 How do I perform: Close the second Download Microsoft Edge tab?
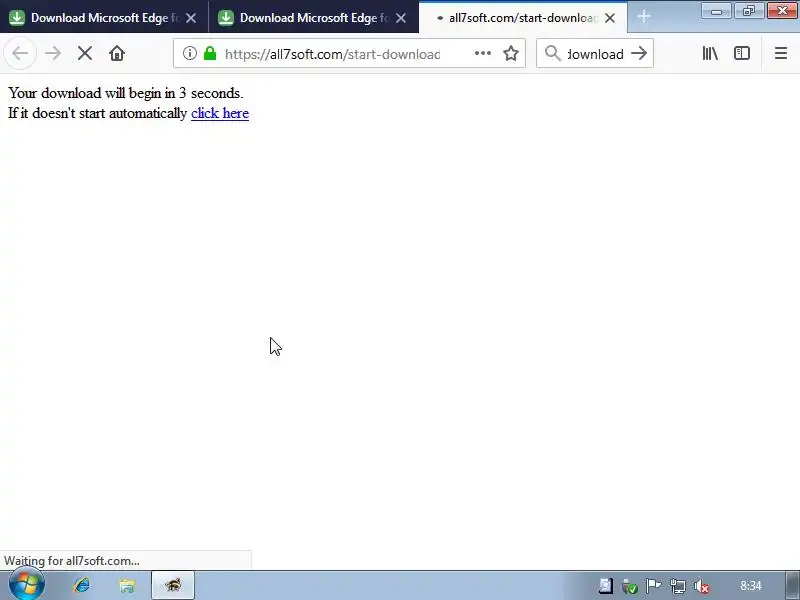(401, 18)
